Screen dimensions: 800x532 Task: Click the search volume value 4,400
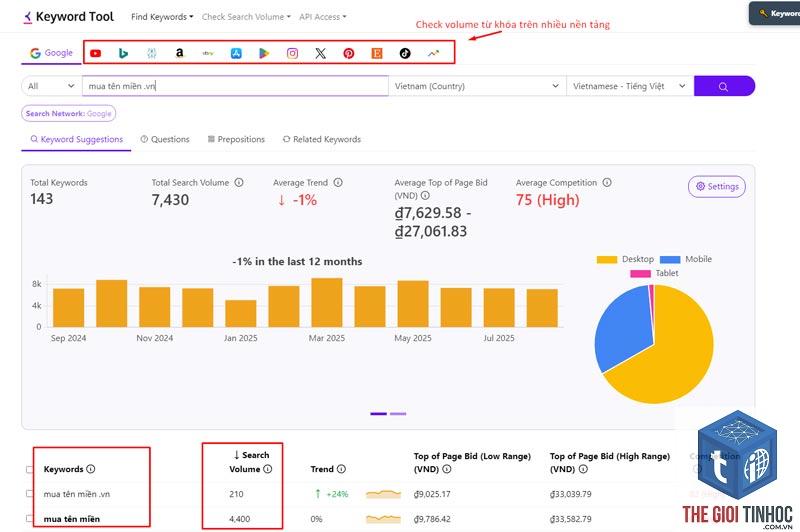coord(239,519)
